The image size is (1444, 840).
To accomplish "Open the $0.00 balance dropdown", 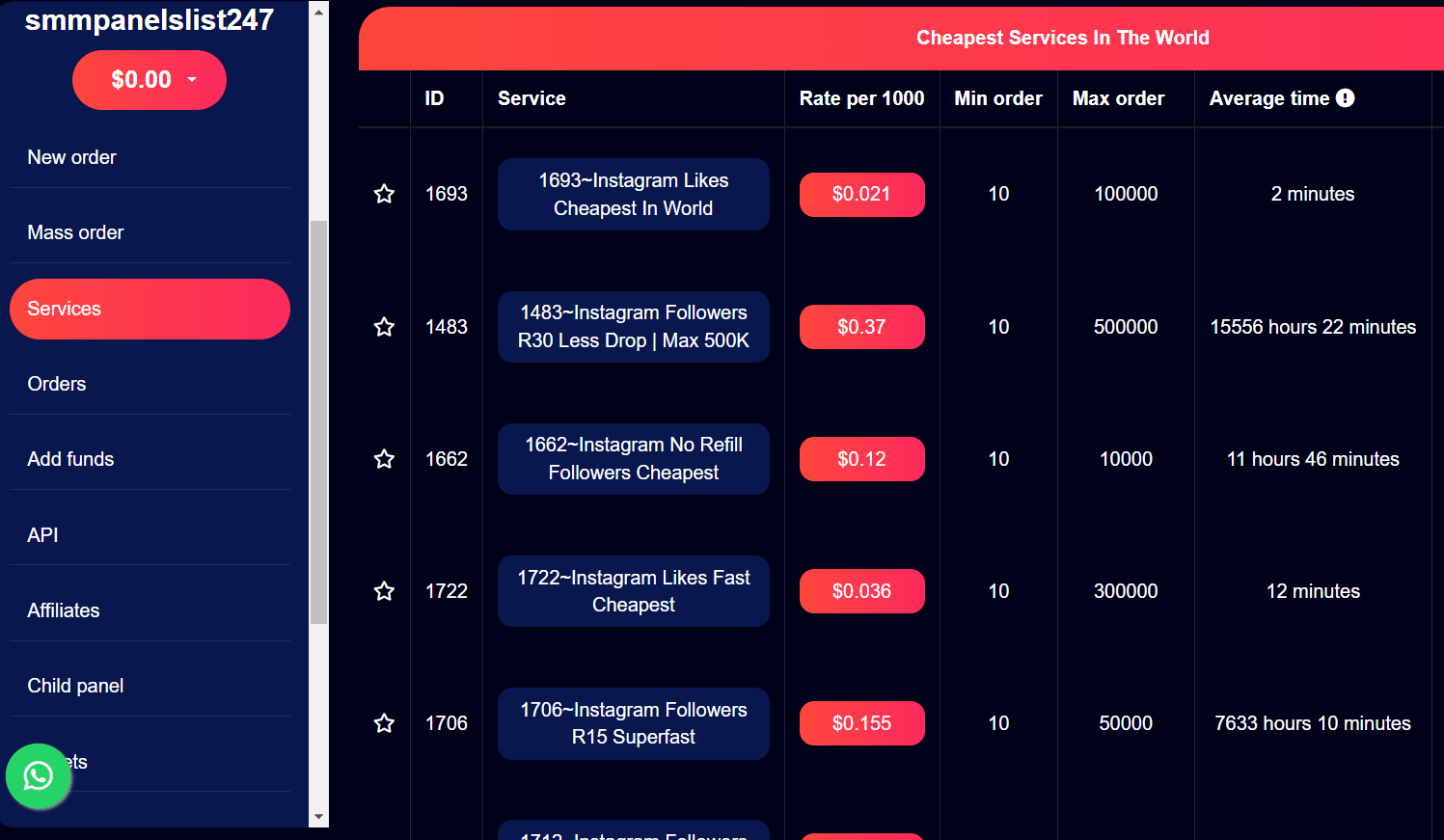I will pos(150,80).
